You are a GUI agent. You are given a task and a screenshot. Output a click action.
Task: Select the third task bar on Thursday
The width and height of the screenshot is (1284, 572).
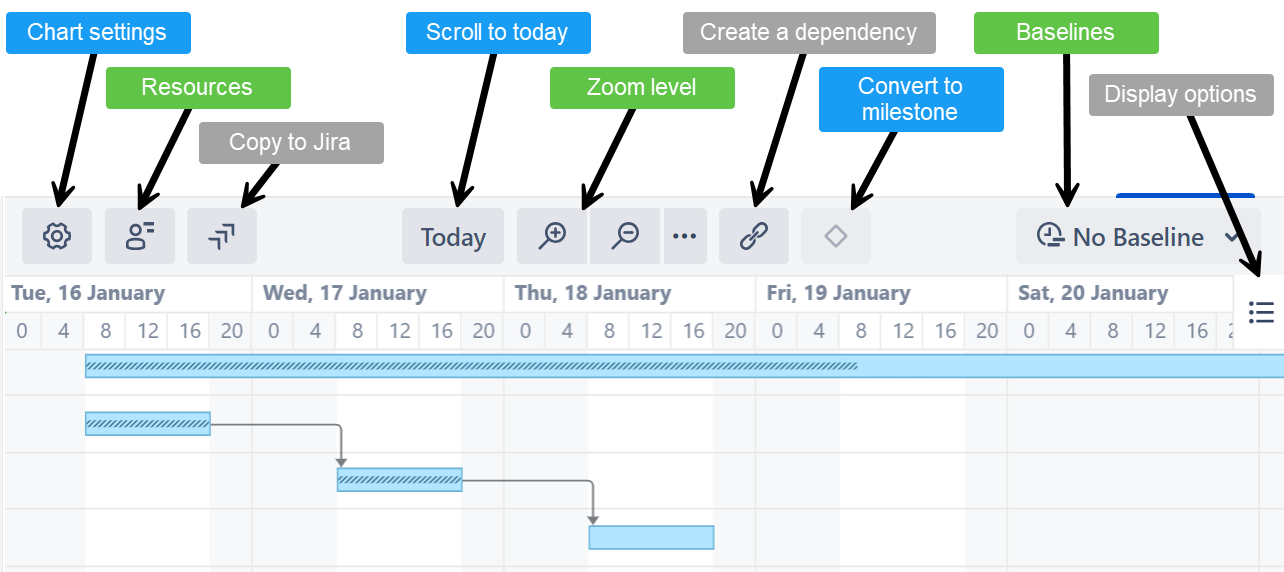click(x=651, y=538)
